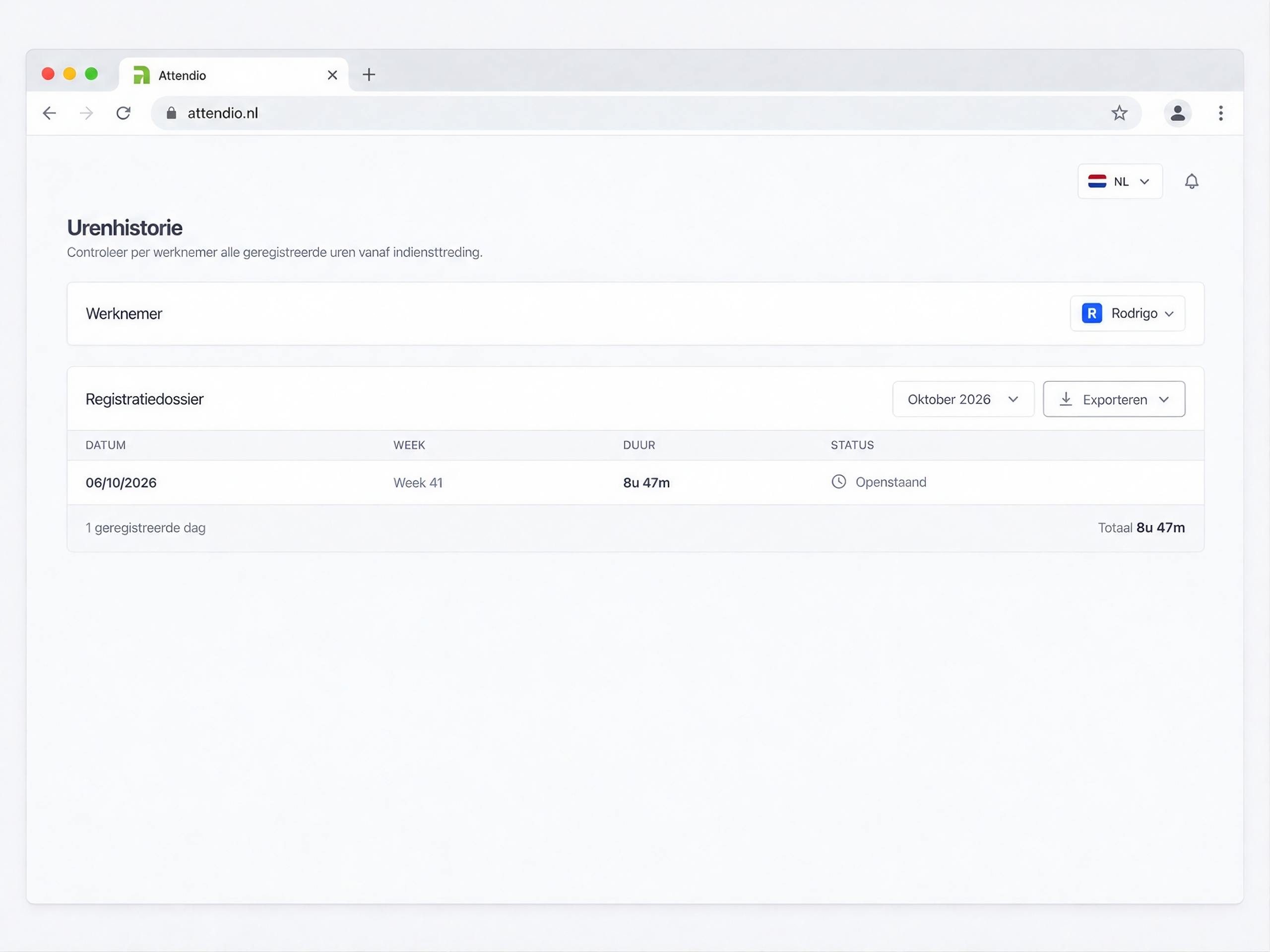1270x952 pixels.
Task: Click the date 06/10/2026
Action: (x=121, y=482)
